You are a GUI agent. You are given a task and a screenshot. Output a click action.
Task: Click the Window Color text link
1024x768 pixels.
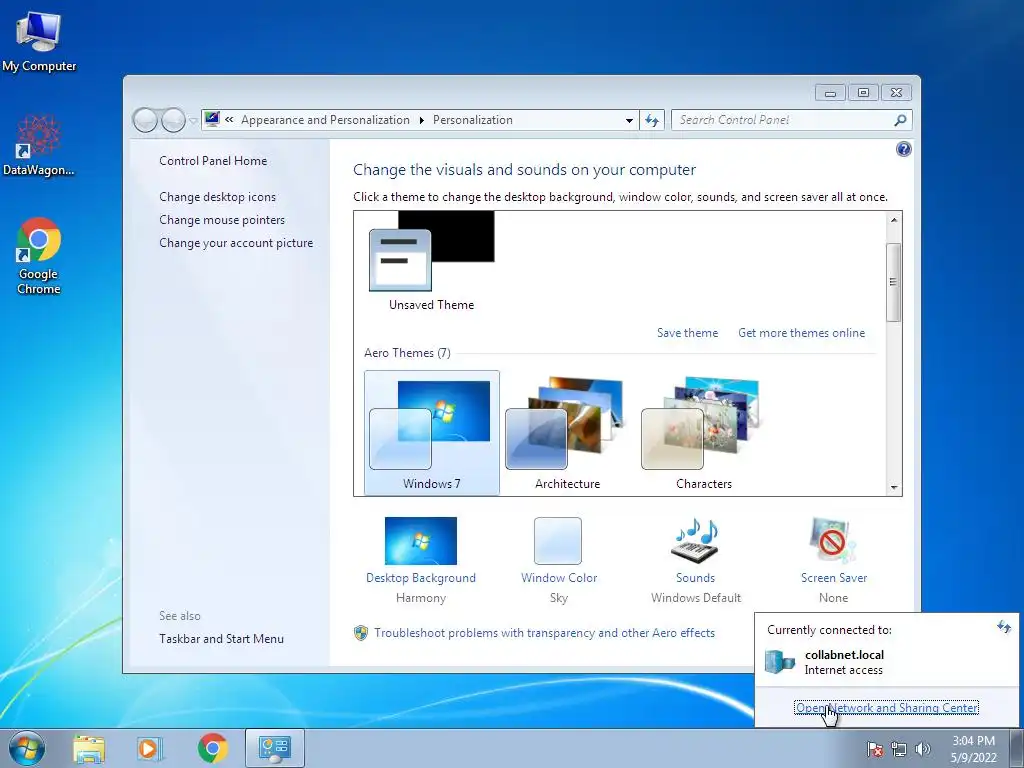pyautogui.click(x=559, y=578)
